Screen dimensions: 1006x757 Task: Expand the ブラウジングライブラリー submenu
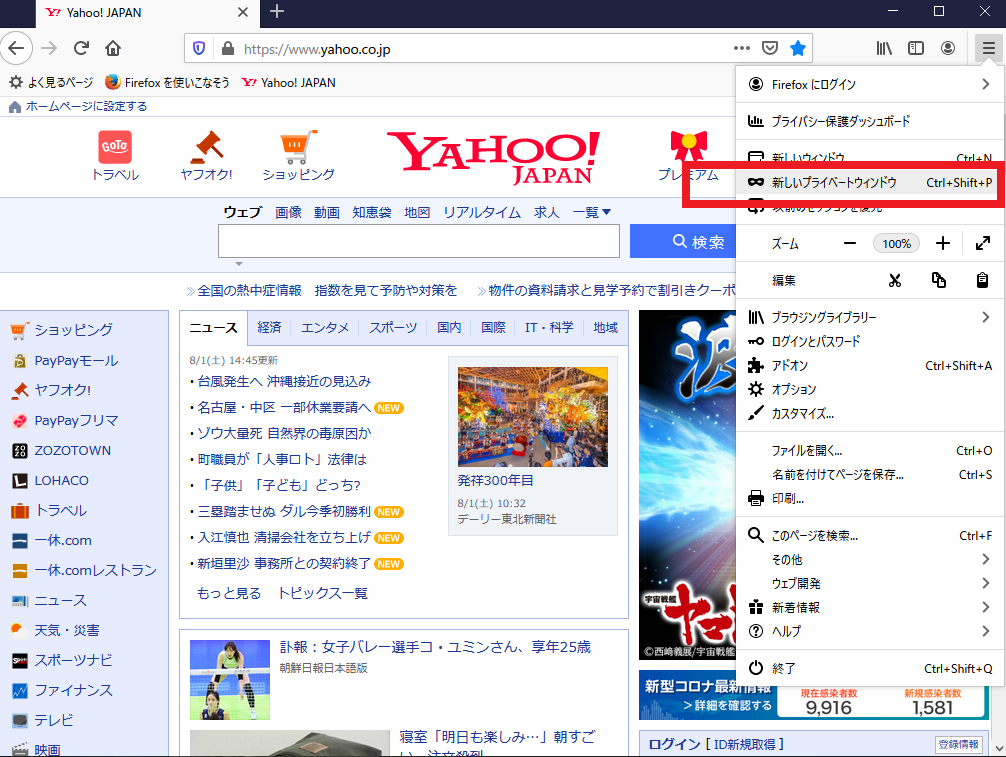(870, 317)
